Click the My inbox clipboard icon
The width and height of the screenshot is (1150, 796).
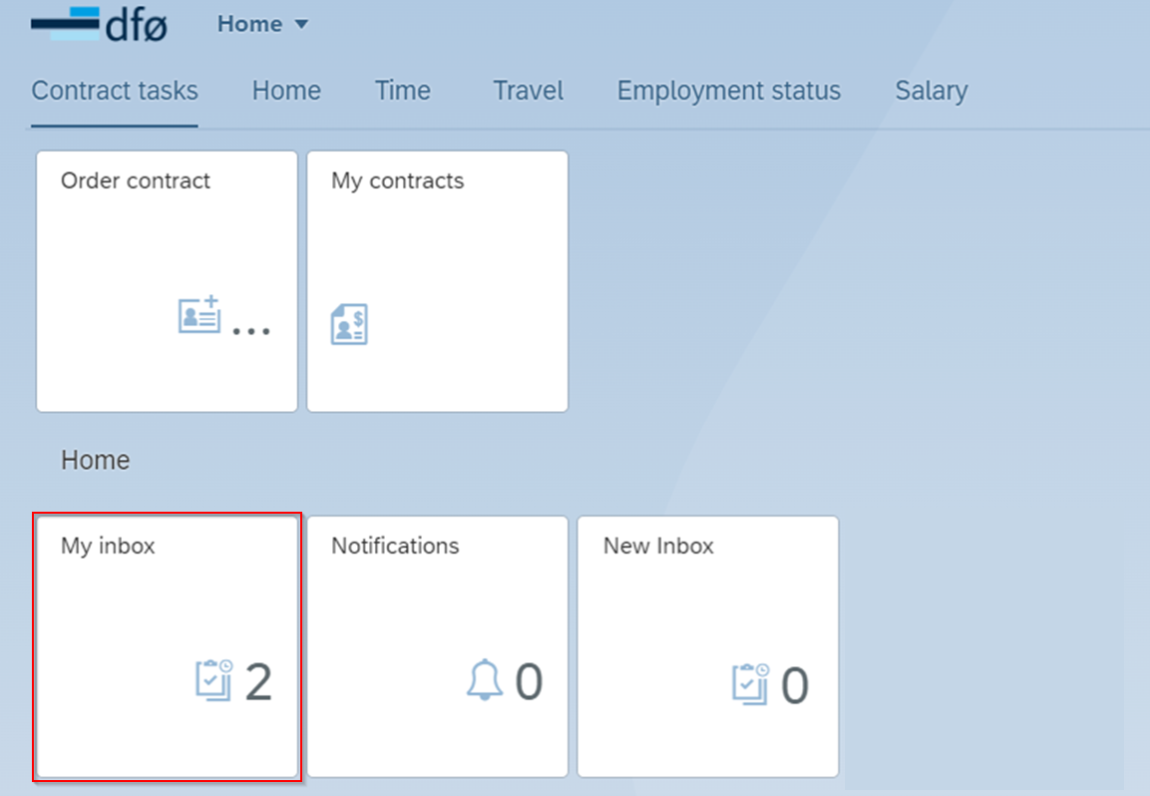click(214, 680)
